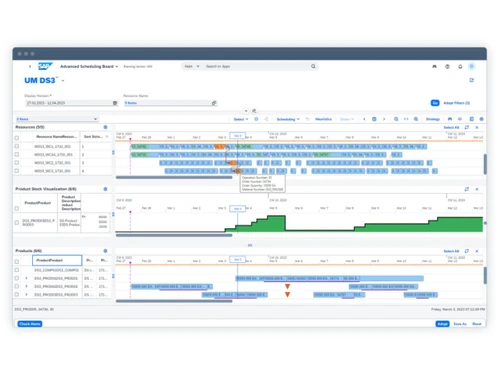This screenshot has width=500, height=375.
Task: Click the megaphone icon in the header
Action: click(x=434, y=66)
